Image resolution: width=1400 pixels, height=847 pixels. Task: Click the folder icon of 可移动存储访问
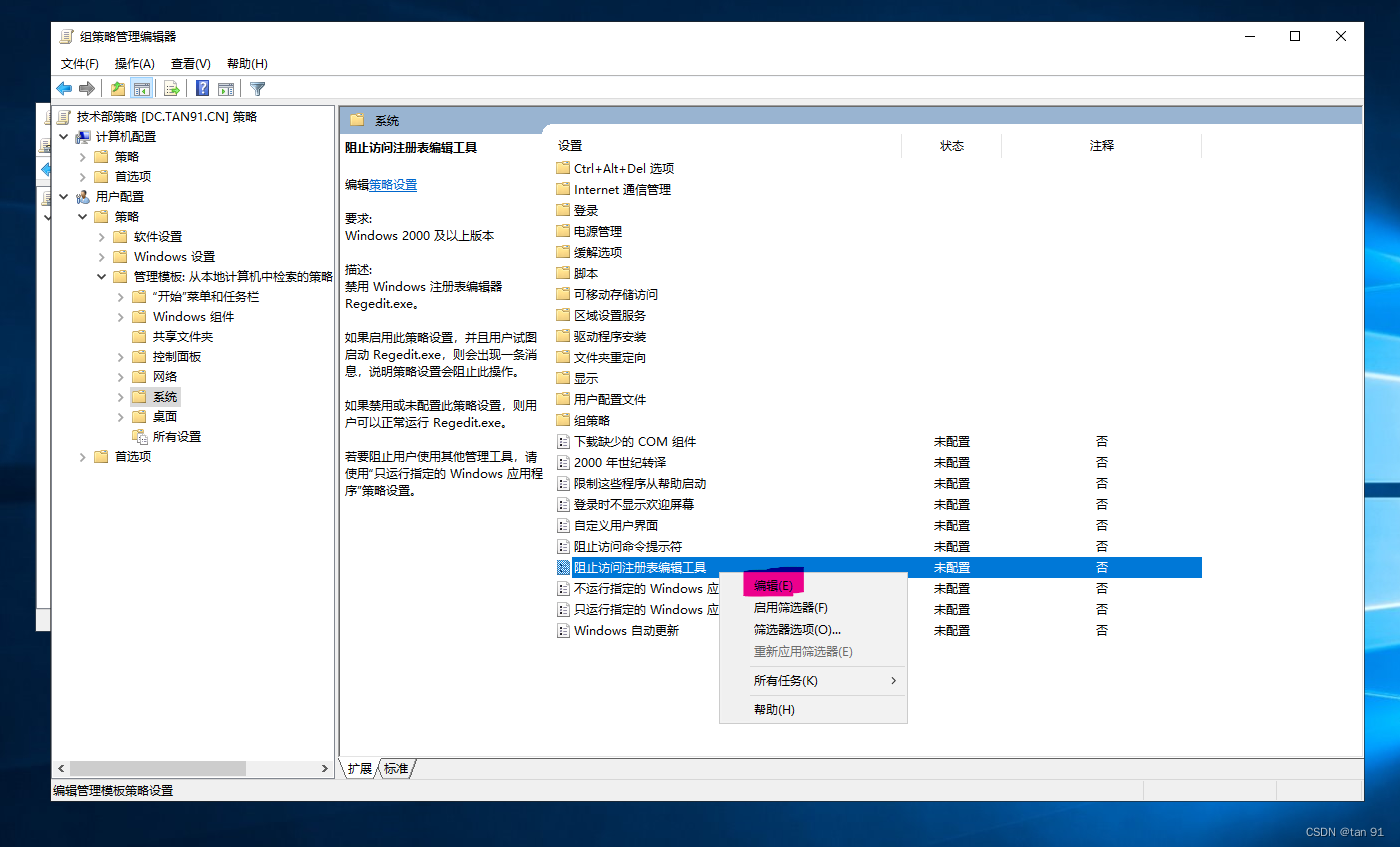(563, 294)
